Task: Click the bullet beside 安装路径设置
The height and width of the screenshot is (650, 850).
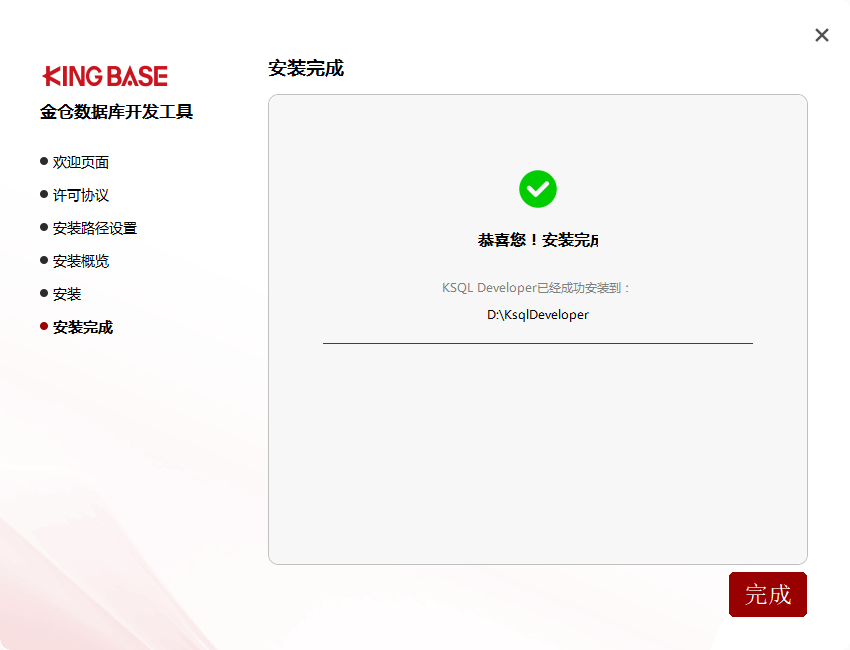Action: 44,227
